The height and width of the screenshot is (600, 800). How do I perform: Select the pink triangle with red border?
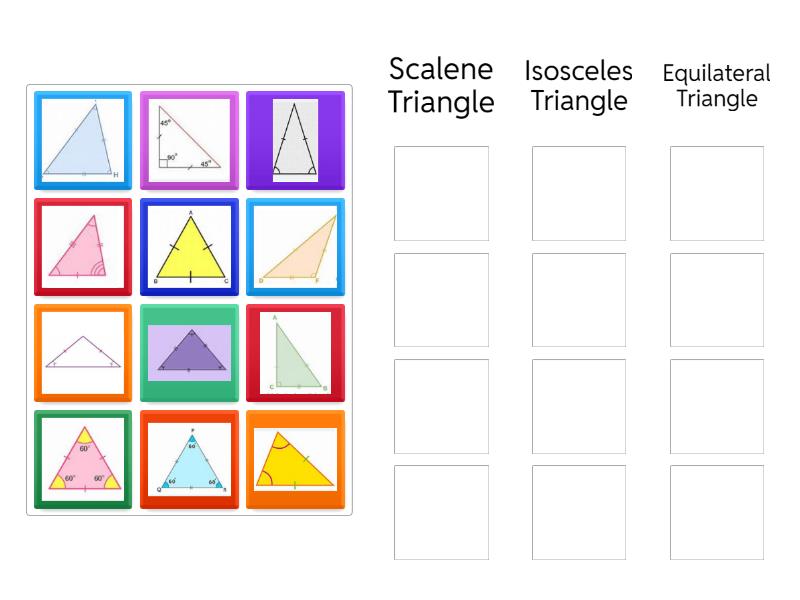[x=83, y=247]
